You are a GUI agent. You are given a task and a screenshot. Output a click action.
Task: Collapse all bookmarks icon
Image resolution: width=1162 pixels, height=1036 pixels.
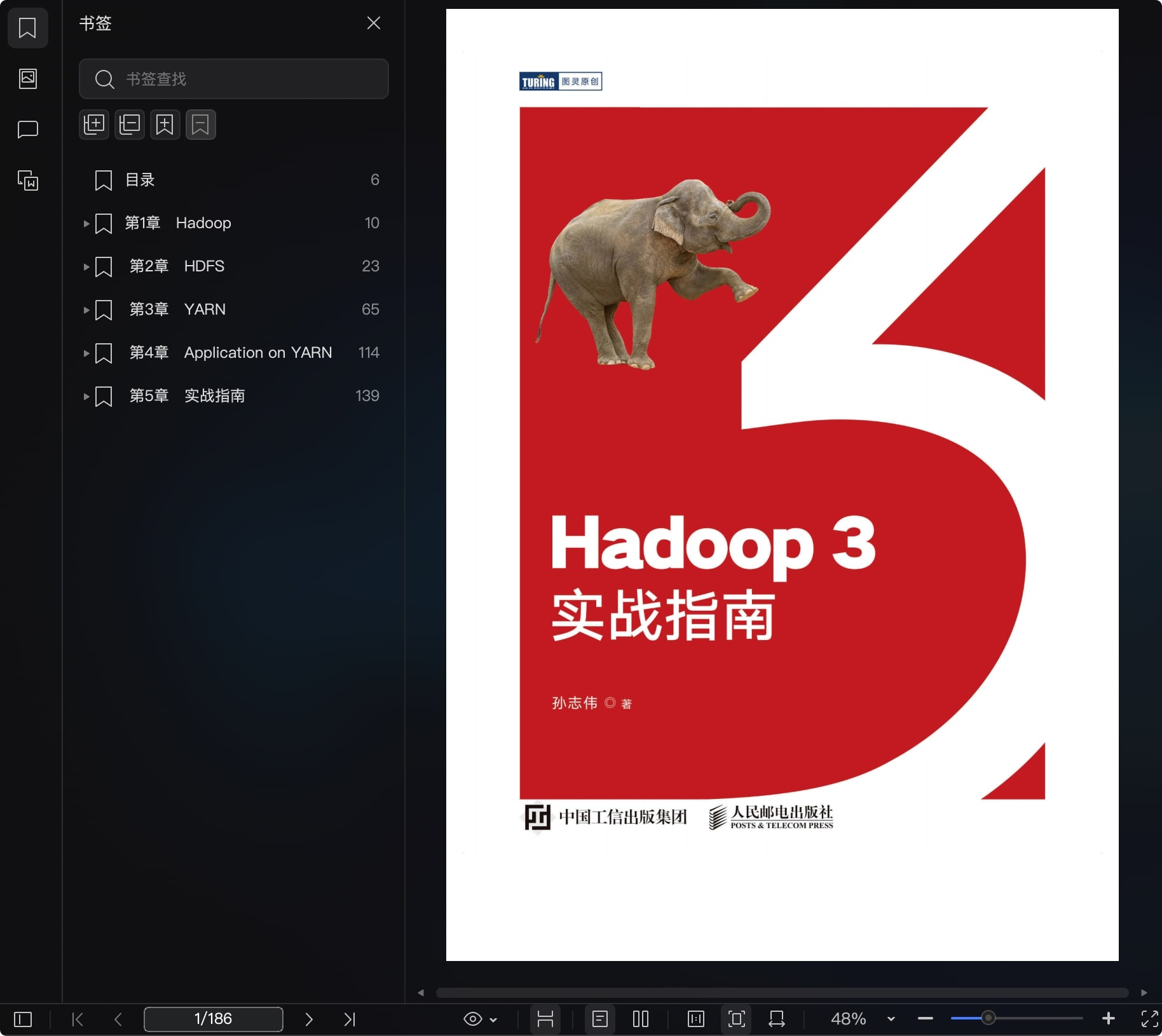point(130,125)
